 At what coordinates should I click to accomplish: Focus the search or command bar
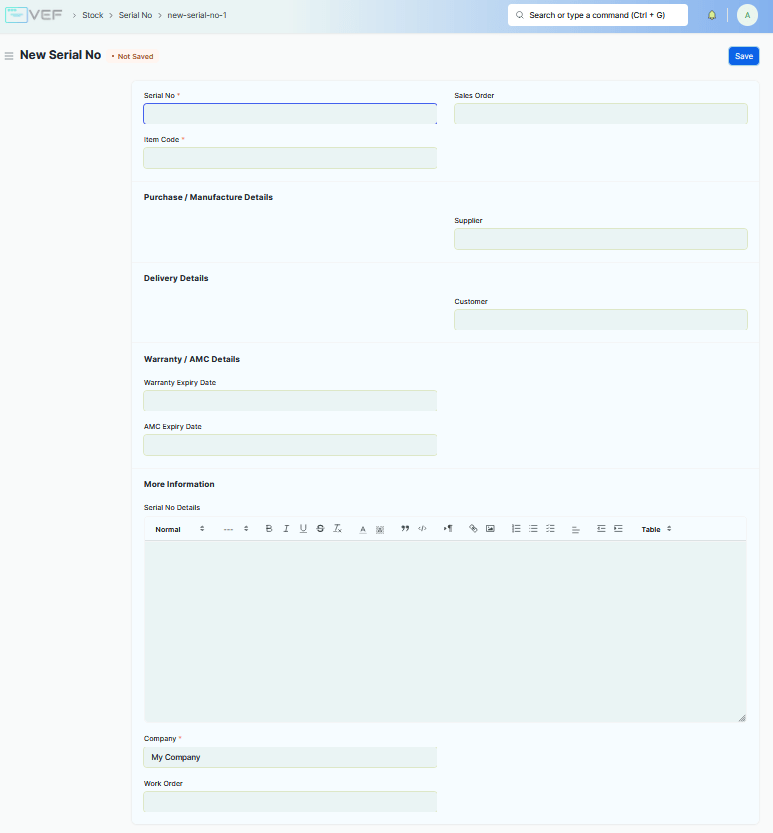tap(598, 15)
